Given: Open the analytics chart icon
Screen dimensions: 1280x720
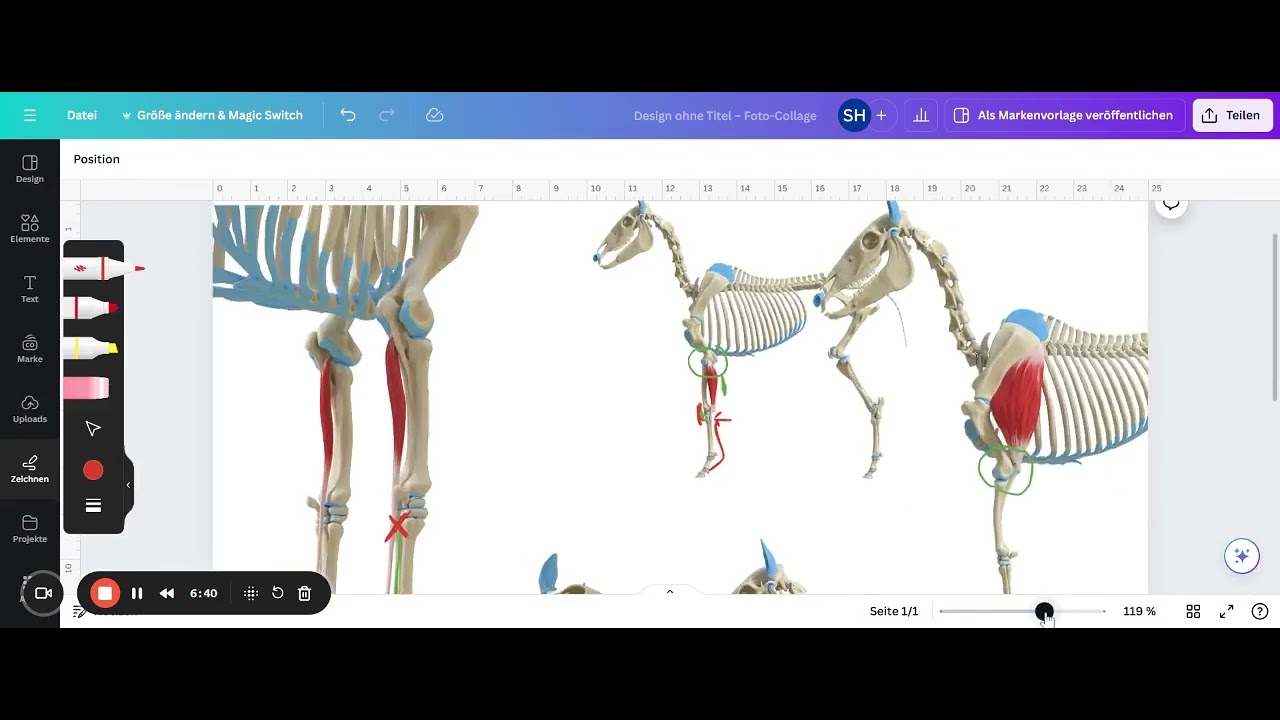Looking at the screenshot, I should point(921,115).
